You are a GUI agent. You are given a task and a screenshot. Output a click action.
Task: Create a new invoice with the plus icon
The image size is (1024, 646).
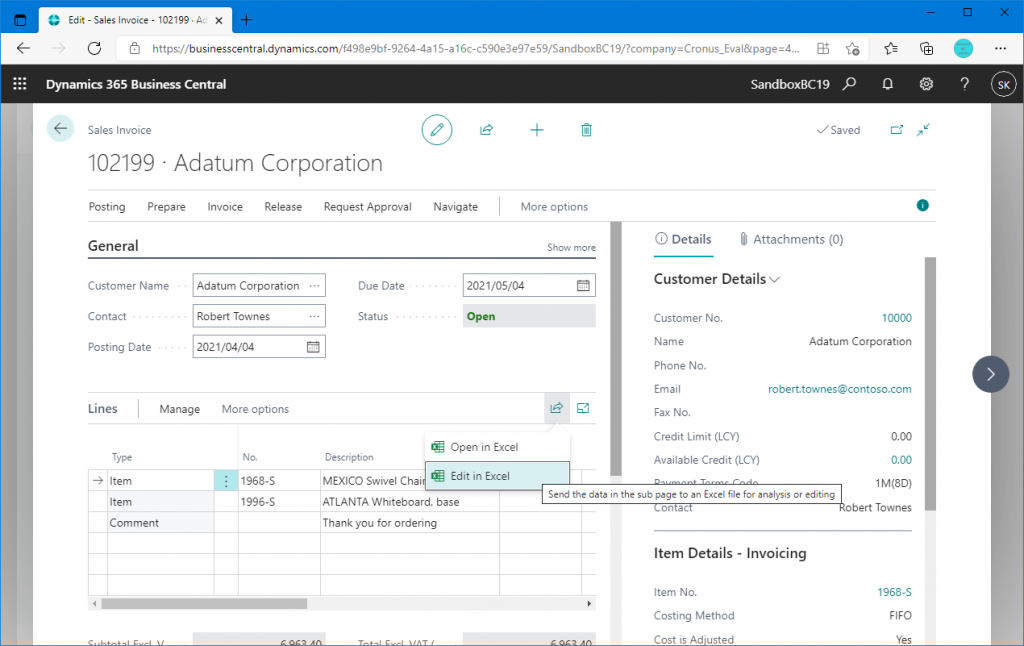[x=537, y=130]
